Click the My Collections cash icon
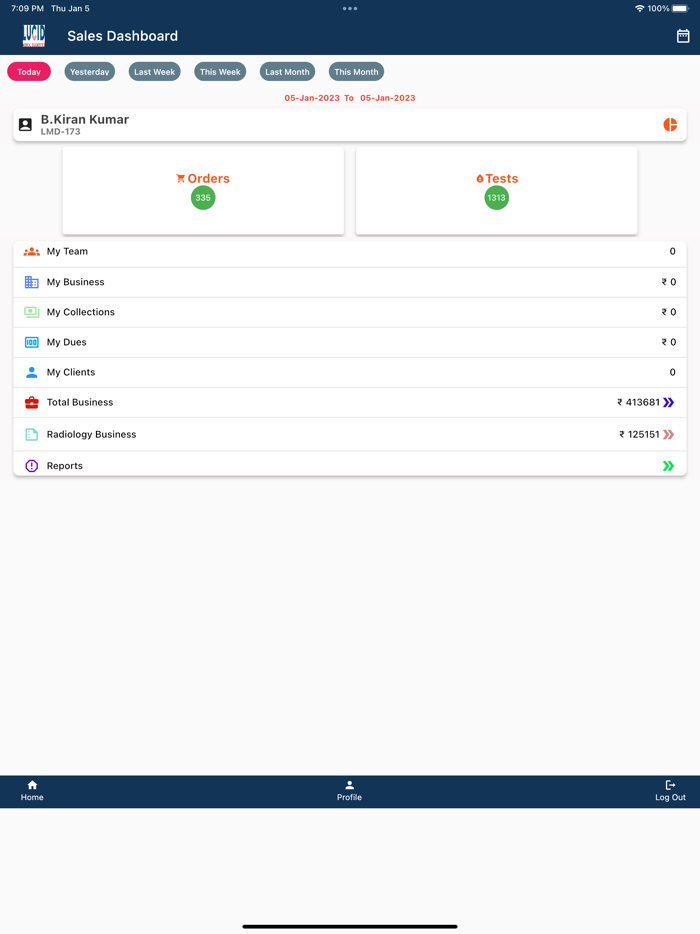700x934 pixels. [32, 312]
